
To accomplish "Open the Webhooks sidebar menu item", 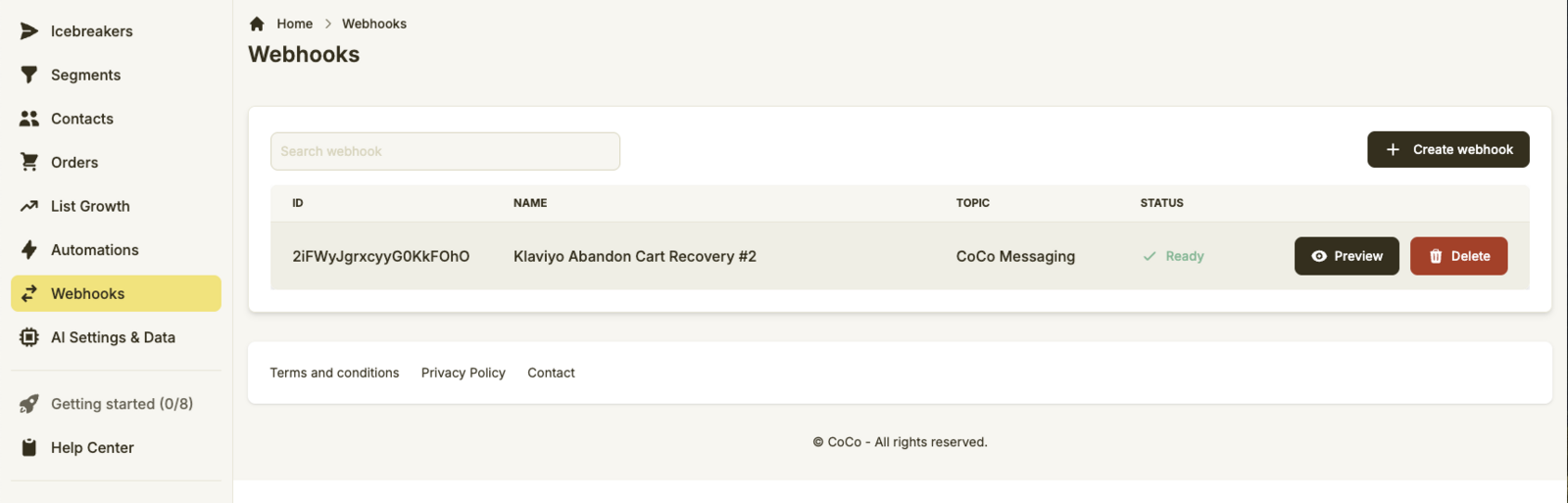I will click(x=87, y=293).
